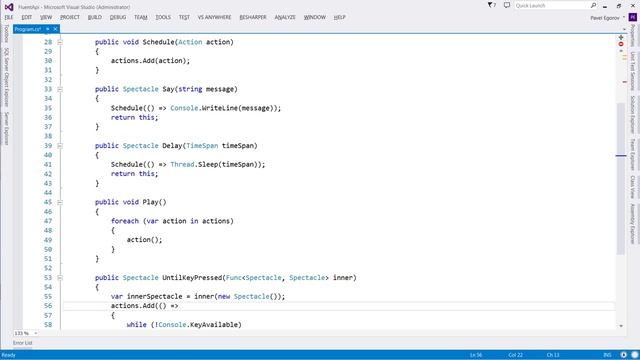Image resolution: width=640 pixels, height=360 pixels.
Task: Close the Program.cs tab
Action: [55, 29]
